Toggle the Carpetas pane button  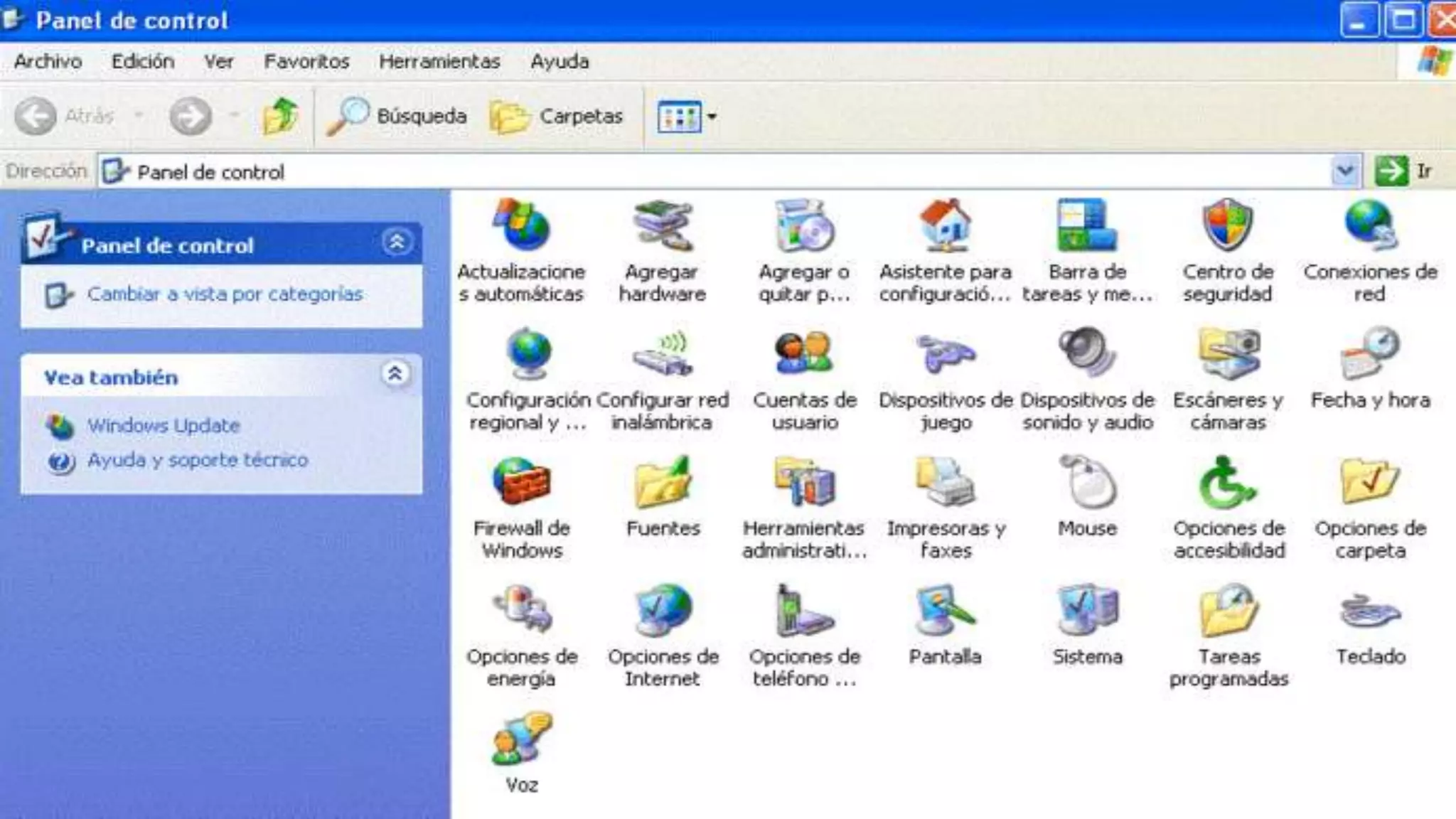(557, 116)
